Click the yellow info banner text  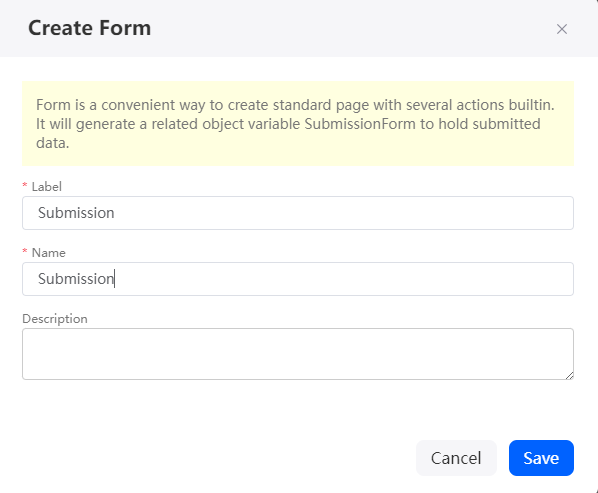(x=296, y=124)
